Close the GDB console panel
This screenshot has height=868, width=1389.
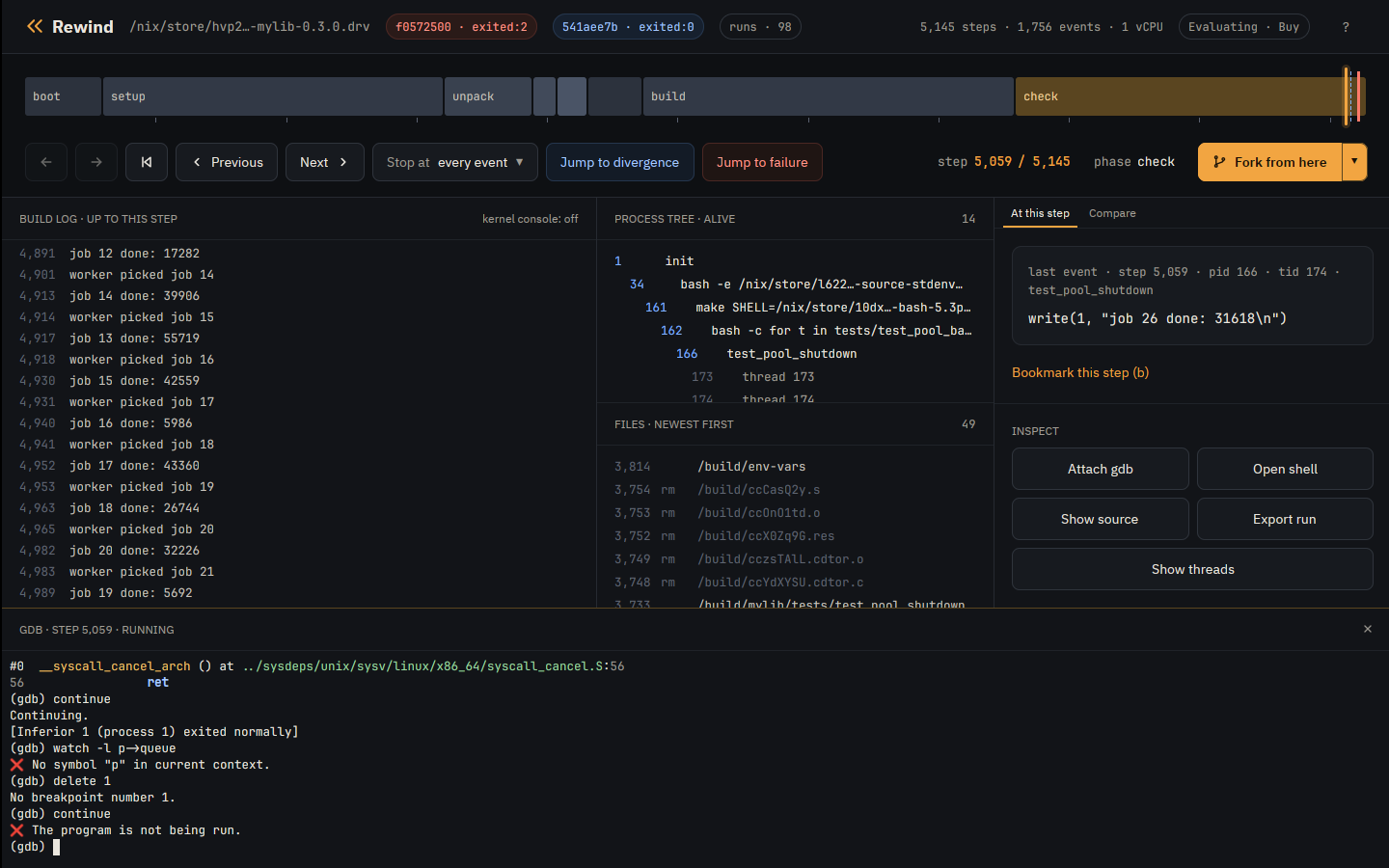1368,629
